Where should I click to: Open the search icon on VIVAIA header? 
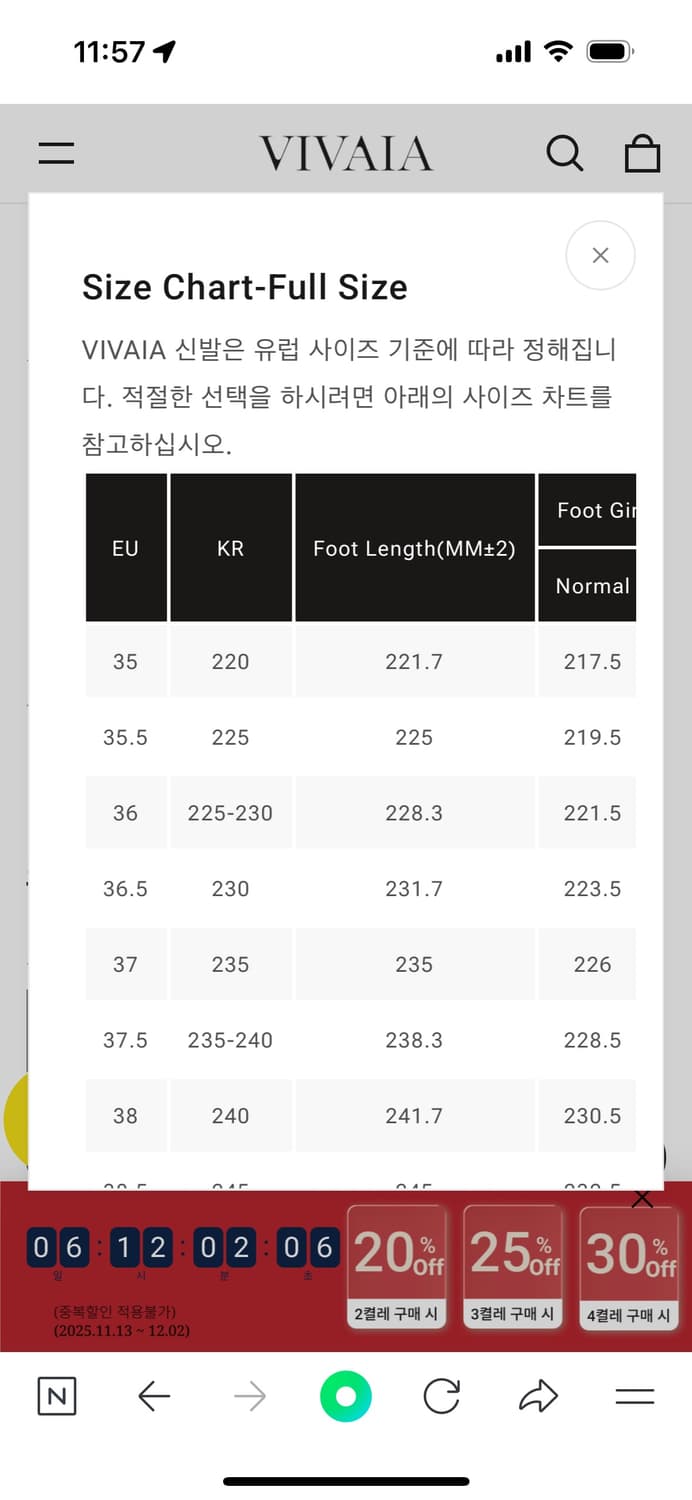pyautogui.click(x=566, y=153)
